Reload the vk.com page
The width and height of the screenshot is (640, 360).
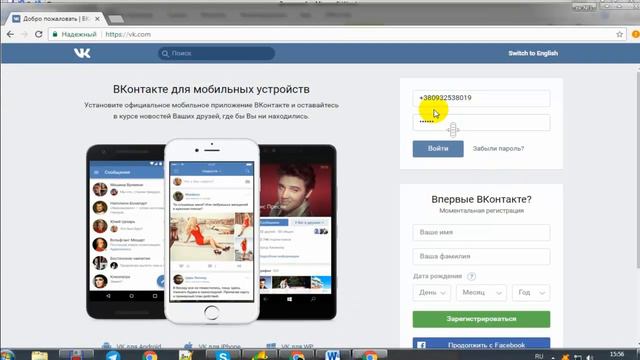click(x=38, y=34)
